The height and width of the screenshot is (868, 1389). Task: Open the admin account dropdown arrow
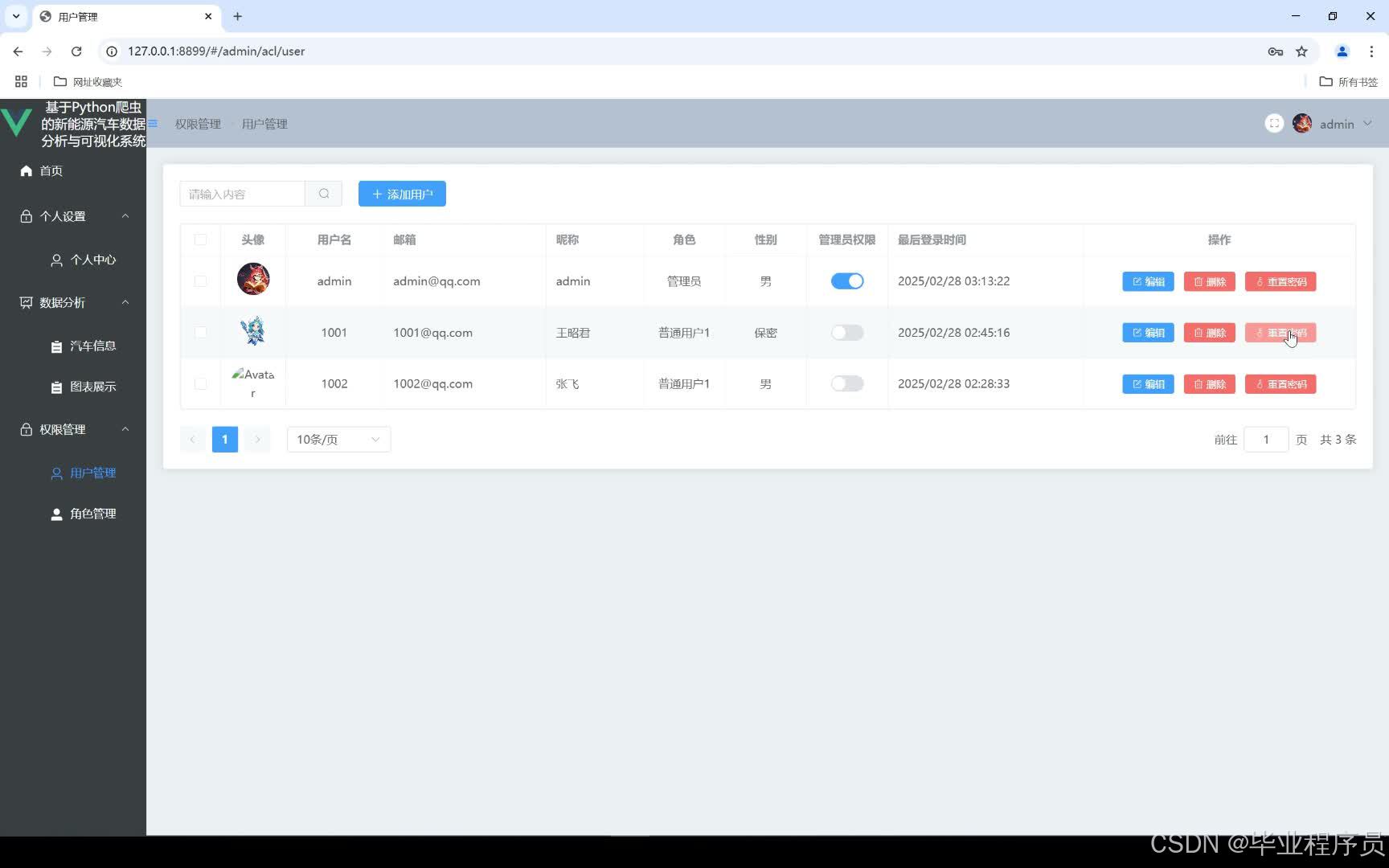[x=1367, y=124]
